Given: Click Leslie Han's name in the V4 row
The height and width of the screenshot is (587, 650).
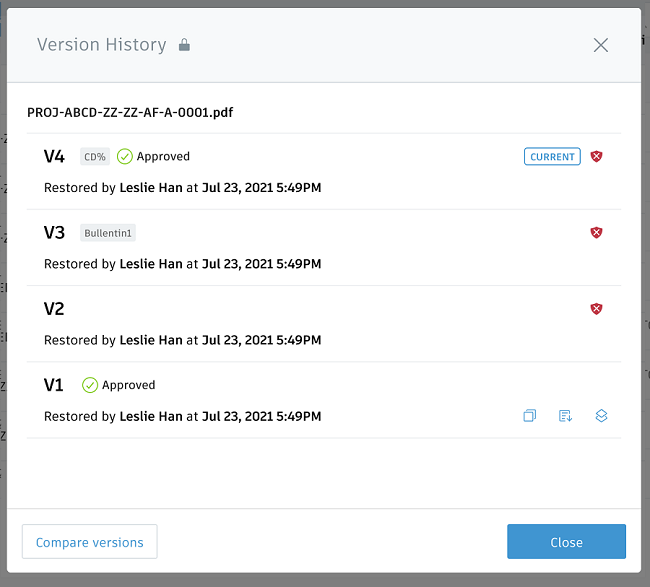Looking at the screenshot, I should tap(151, 188).
